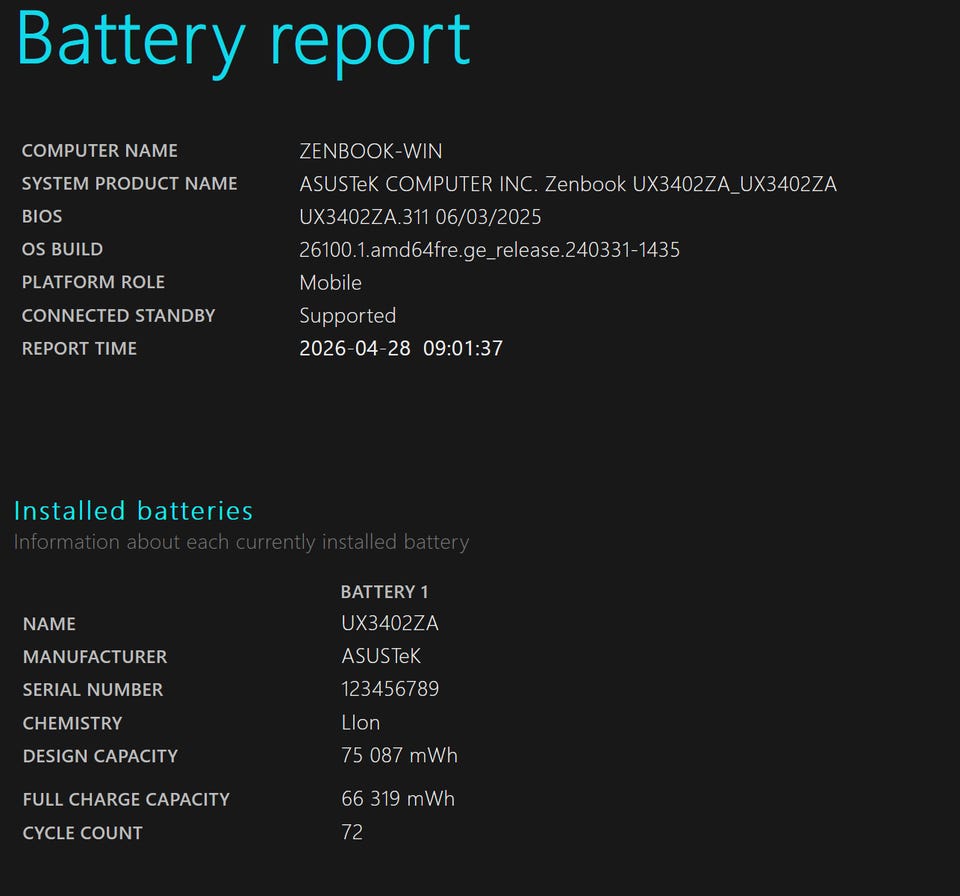Select the 'CYCLE COUNT' row label

click(83, 834)
